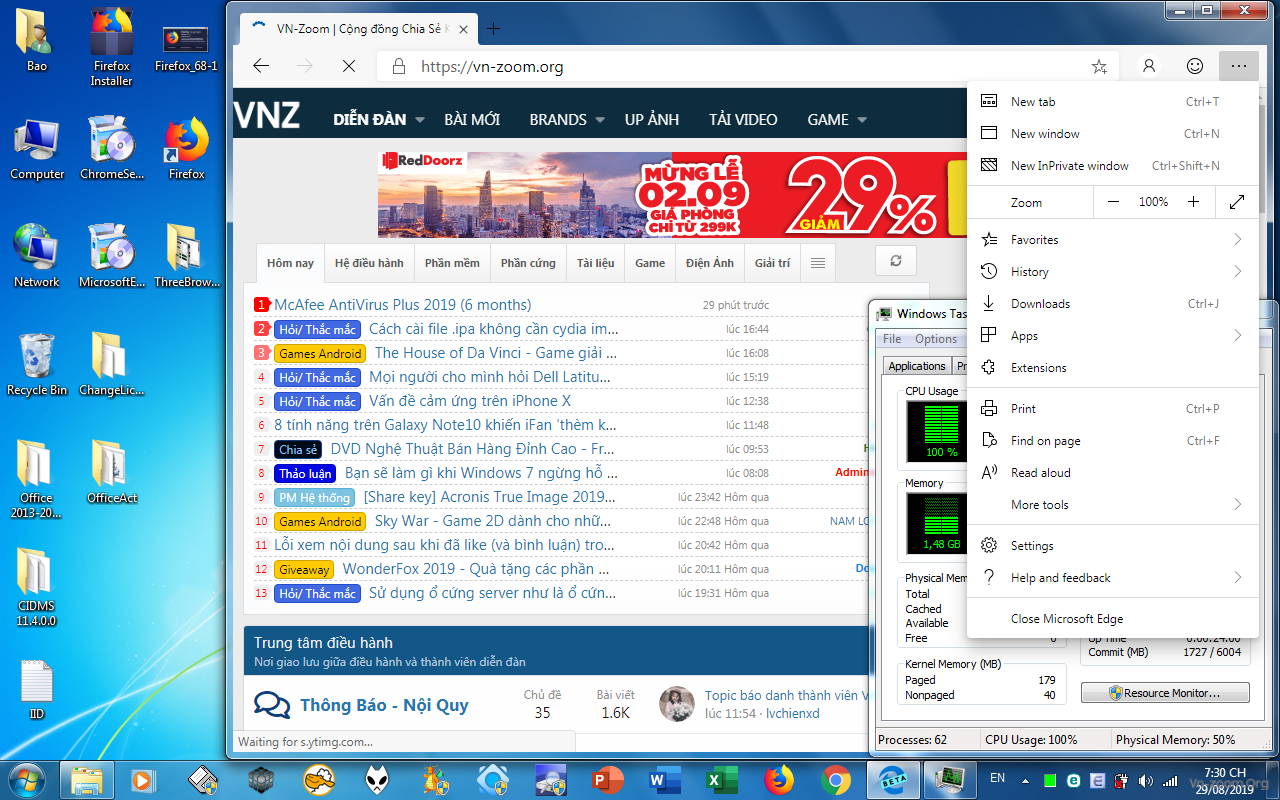Add this page to favorites star
The width and height of the screenshot is (1280, 800).
click(x=1099, y=66)
